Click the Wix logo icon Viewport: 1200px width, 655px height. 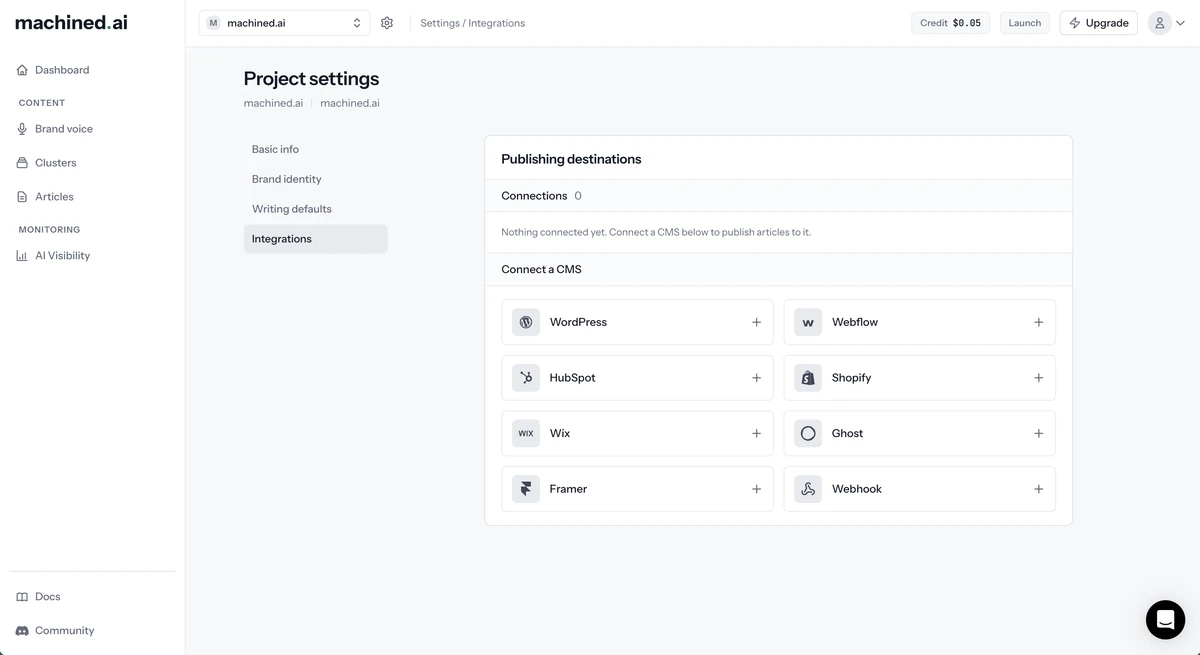point(526,433)
